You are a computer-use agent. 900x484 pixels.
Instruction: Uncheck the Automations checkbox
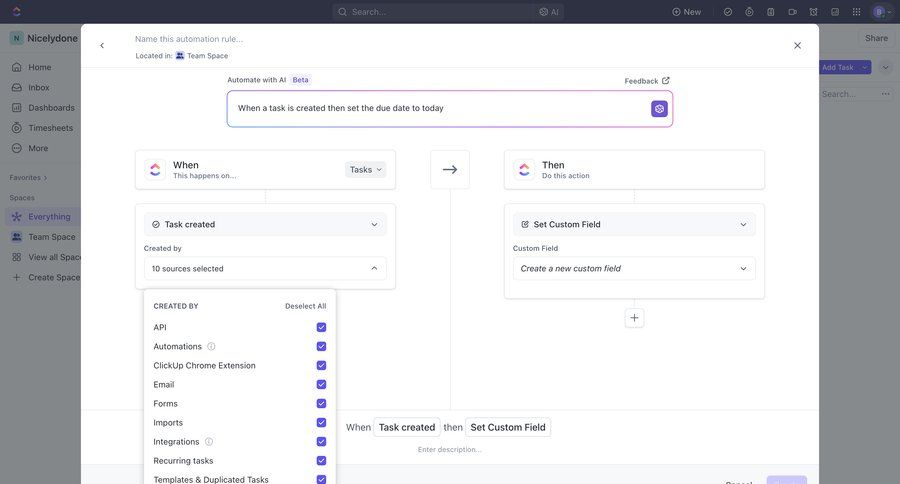[x=321, y=346]
